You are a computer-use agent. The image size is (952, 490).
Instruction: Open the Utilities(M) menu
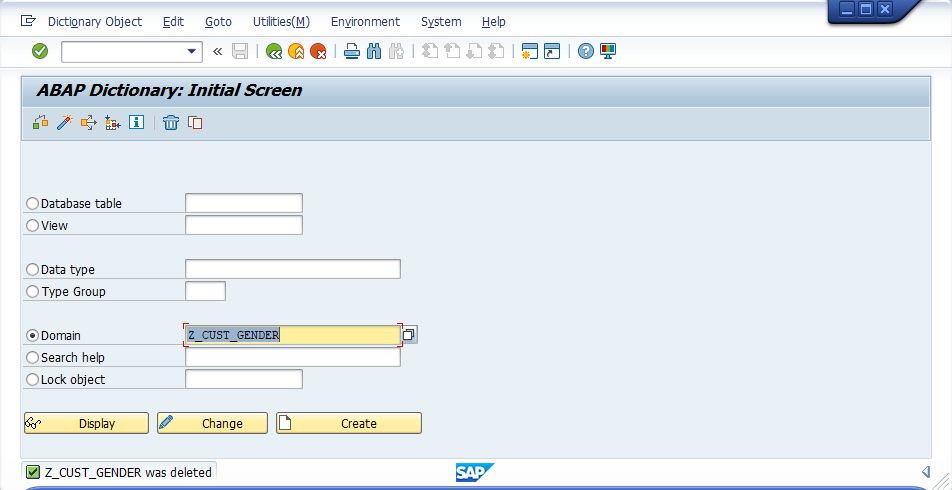point(281,22)
